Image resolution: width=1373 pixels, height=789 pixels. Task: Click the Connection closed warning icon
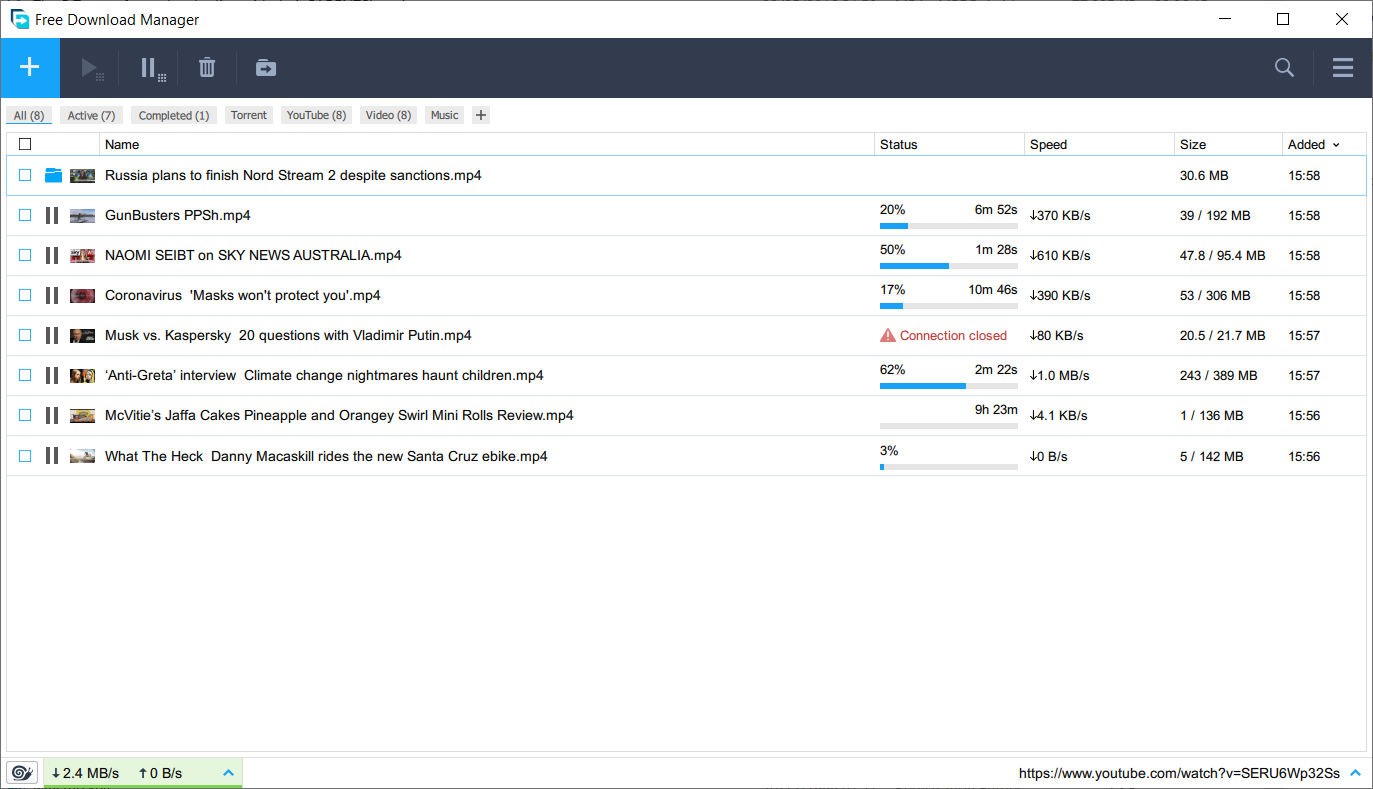tap(888, 335)
